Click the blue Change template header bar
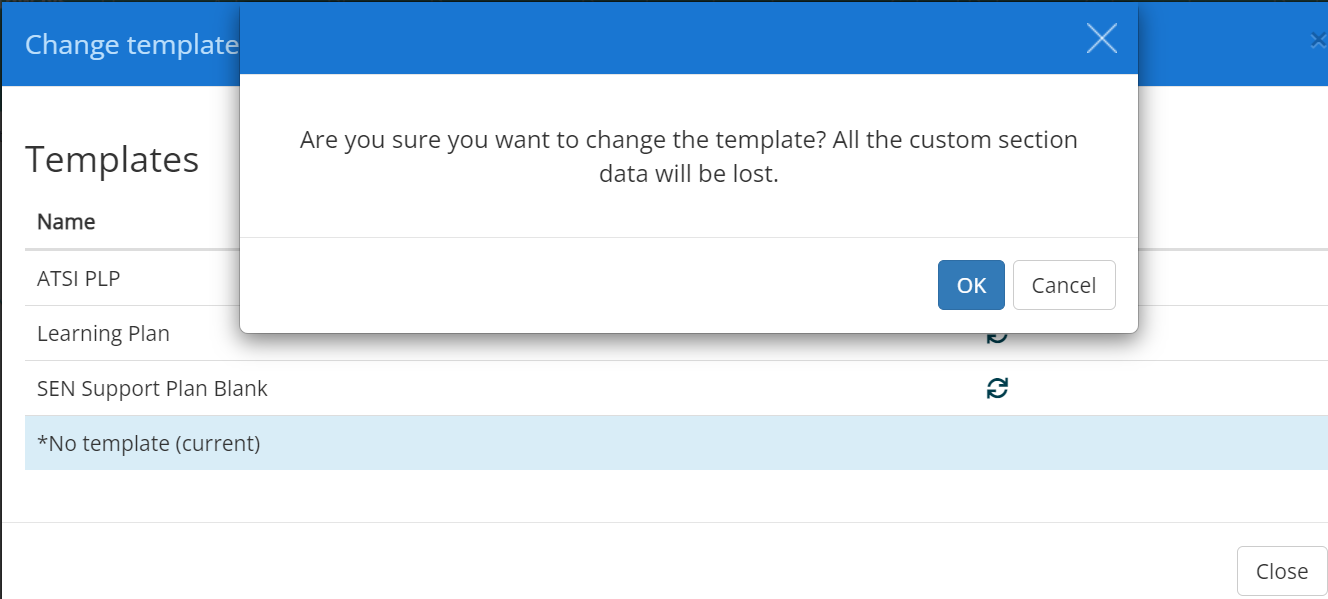 coord(120,45)
